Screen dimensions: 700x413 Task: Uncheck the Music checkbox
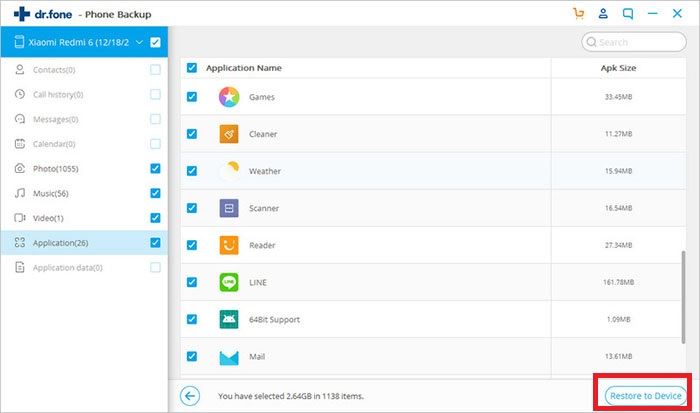click(155, 193)
